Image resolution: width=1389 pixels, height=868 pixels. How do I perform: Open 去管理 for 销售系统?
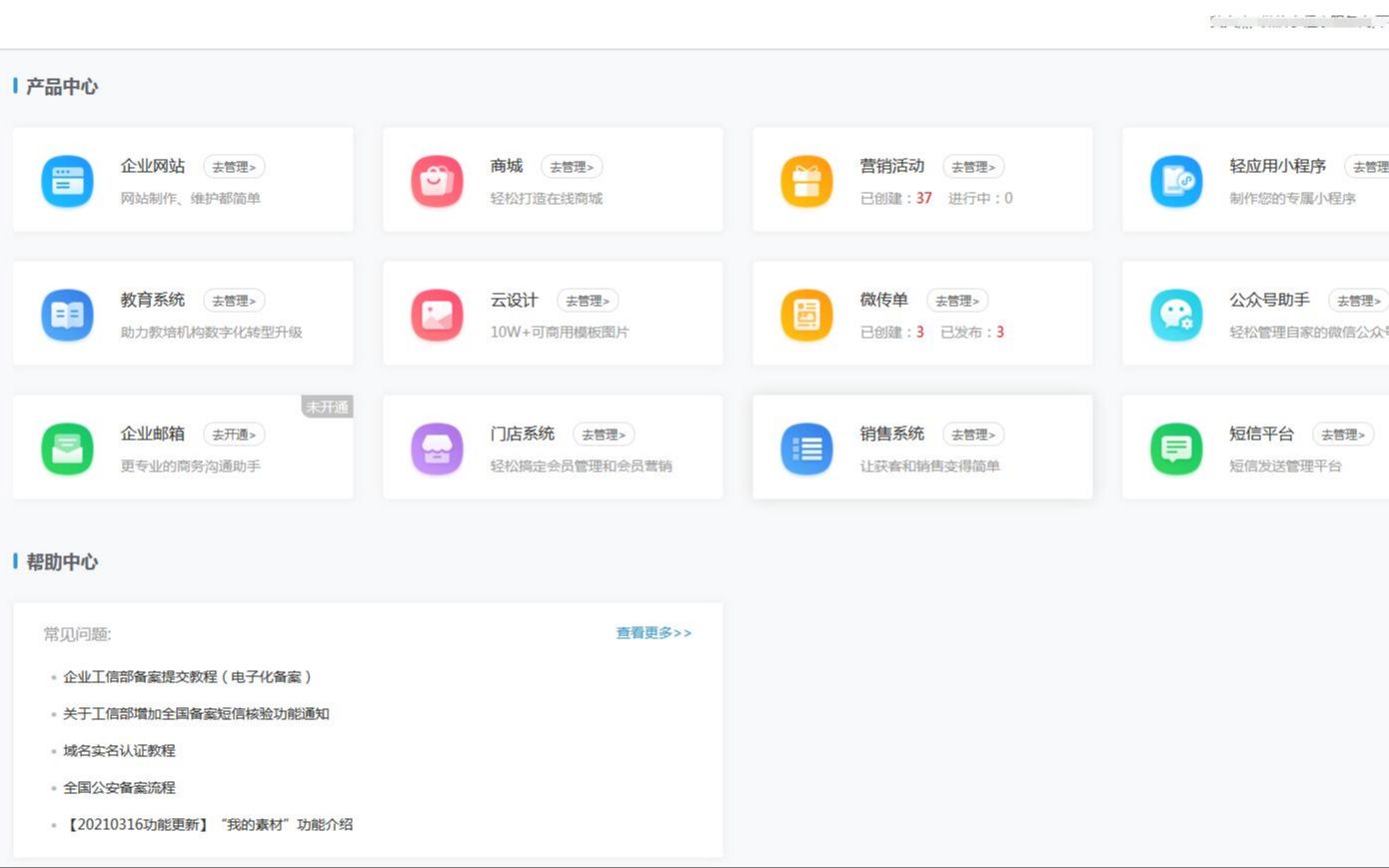(x=973, y=434)
